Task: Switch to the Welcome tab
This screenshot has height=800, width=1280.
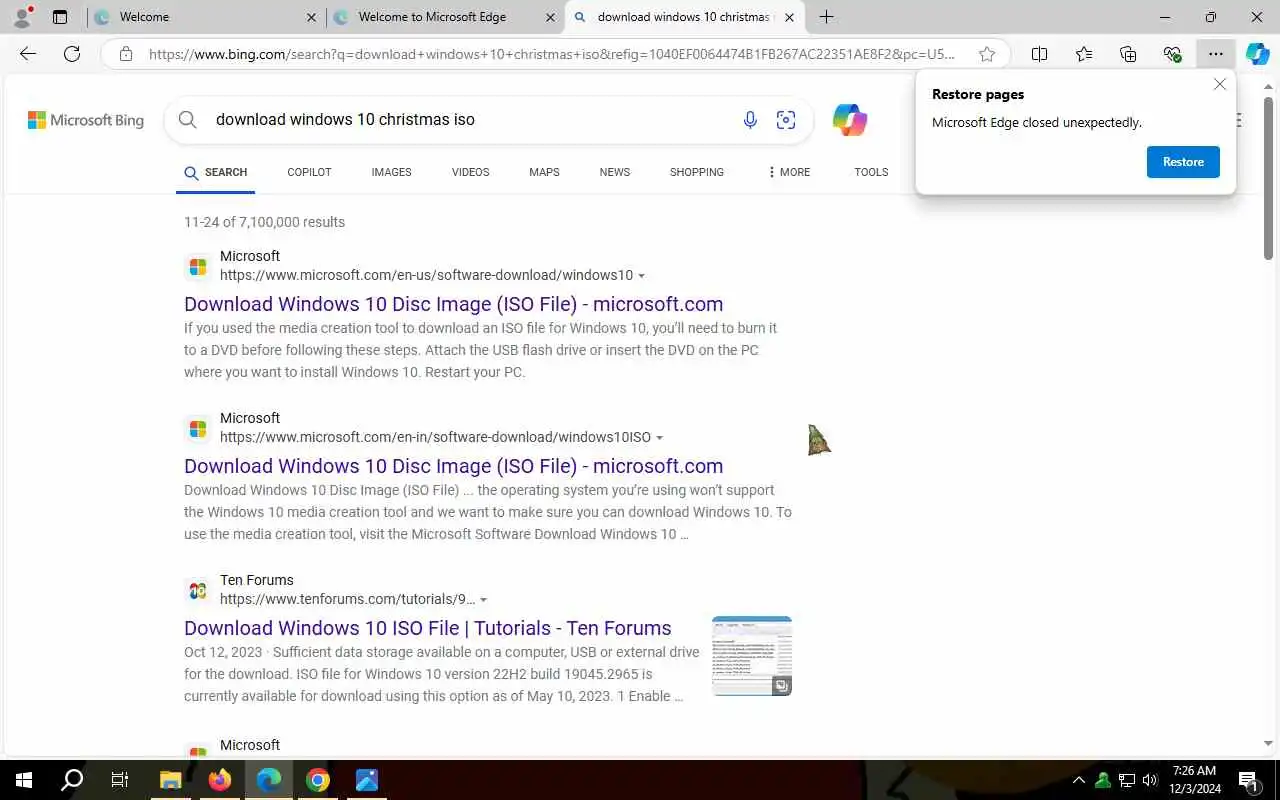Action: (x=205, y=17)
